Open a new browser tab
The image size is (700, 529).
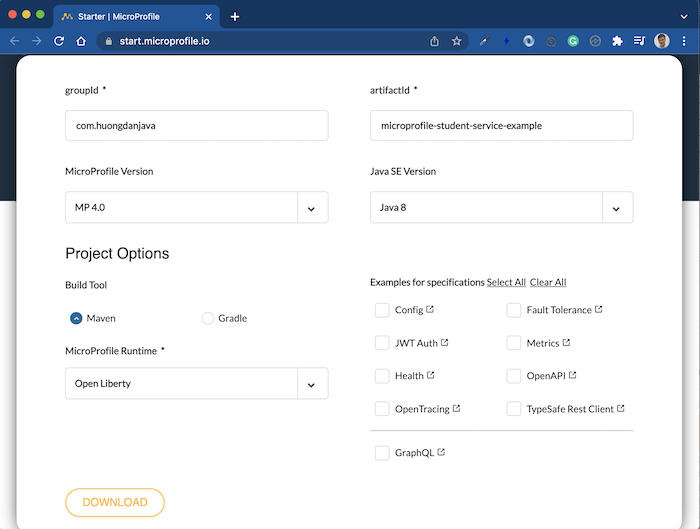click(235, 17)
